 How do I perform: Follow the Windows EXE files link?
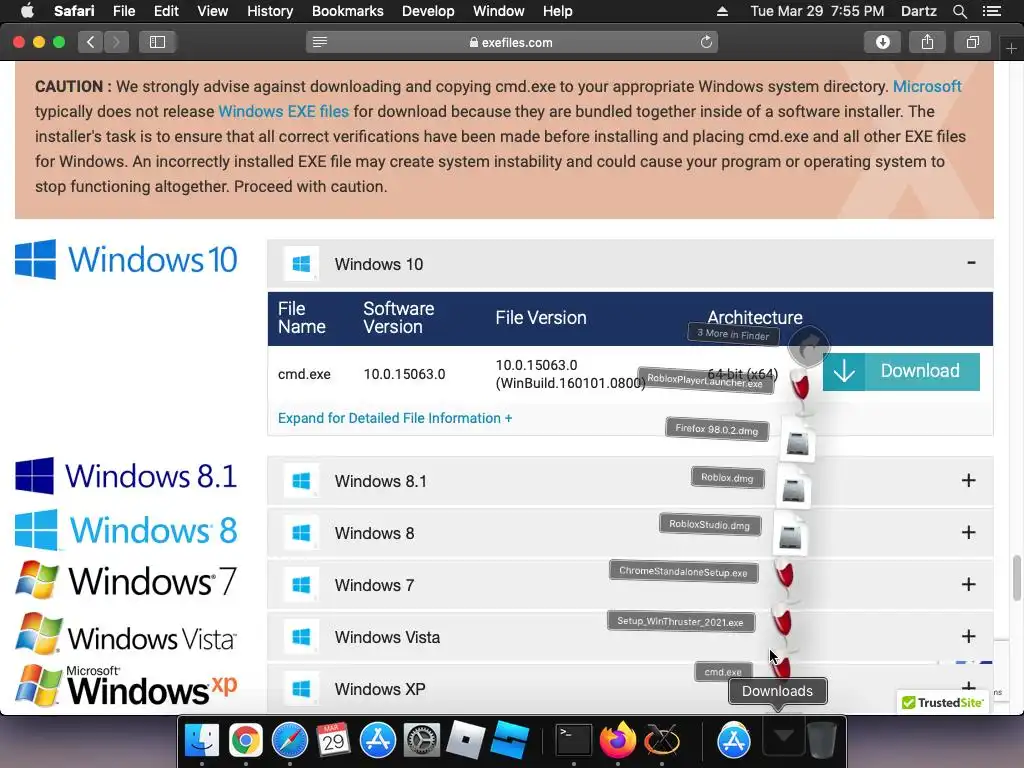(283, 112)
